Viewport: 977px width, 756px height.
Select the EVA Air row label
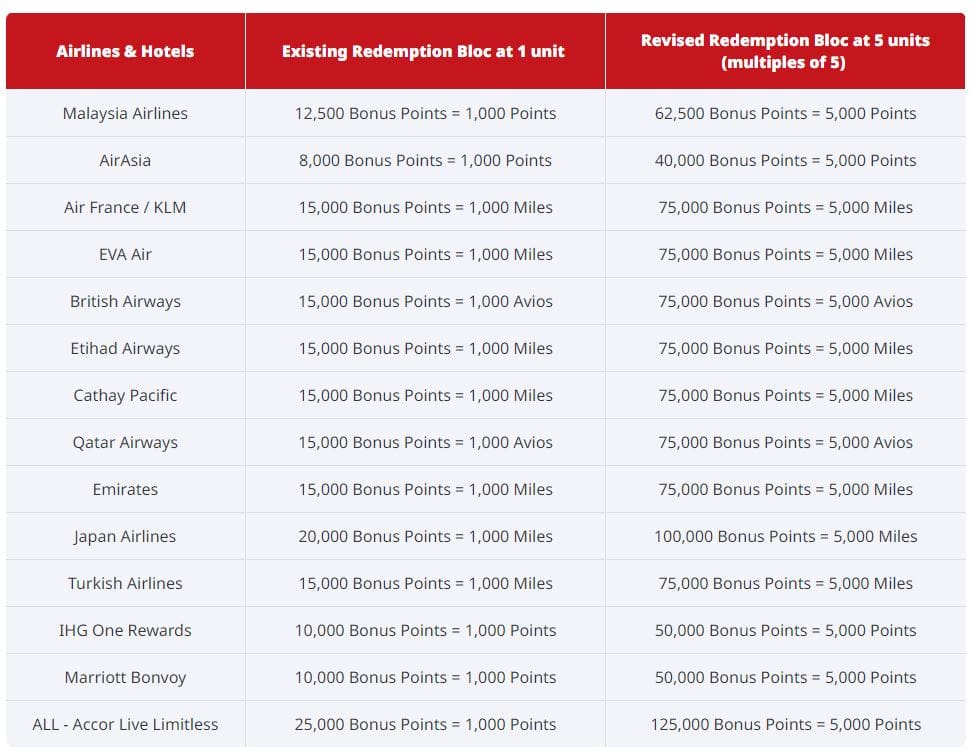point(124,254)
